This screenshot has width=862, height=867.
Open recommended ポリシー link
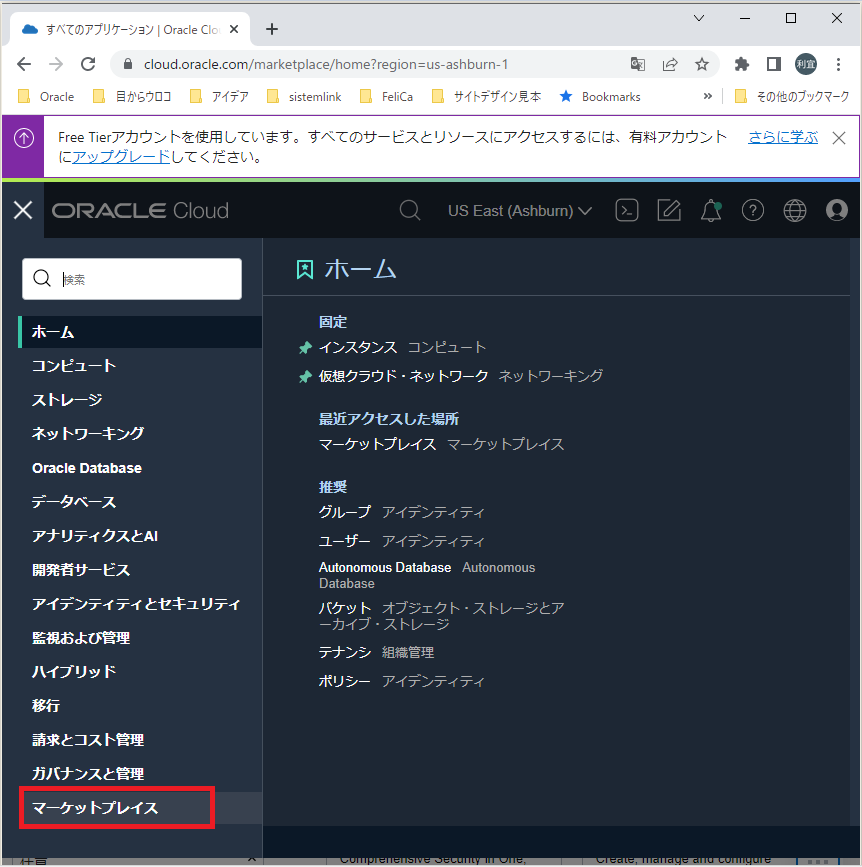[x=344, y=681]
